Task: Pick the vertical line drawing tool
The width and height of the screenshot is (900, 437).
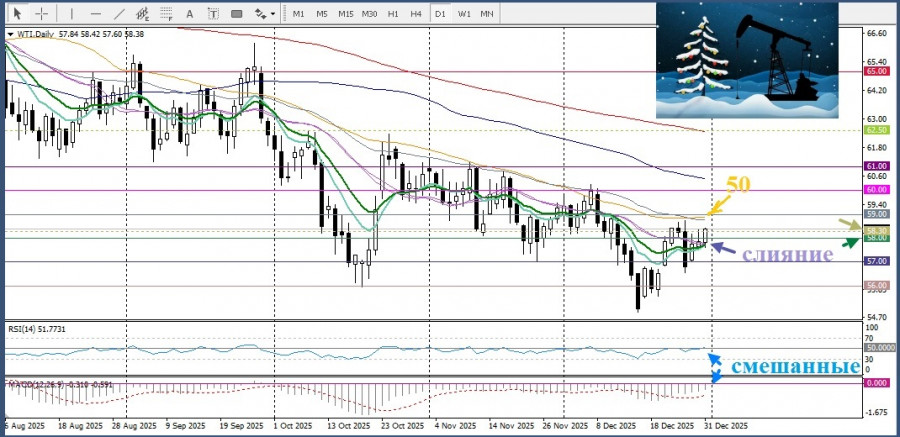Action: pyautogui.click(x=69, y=13)
